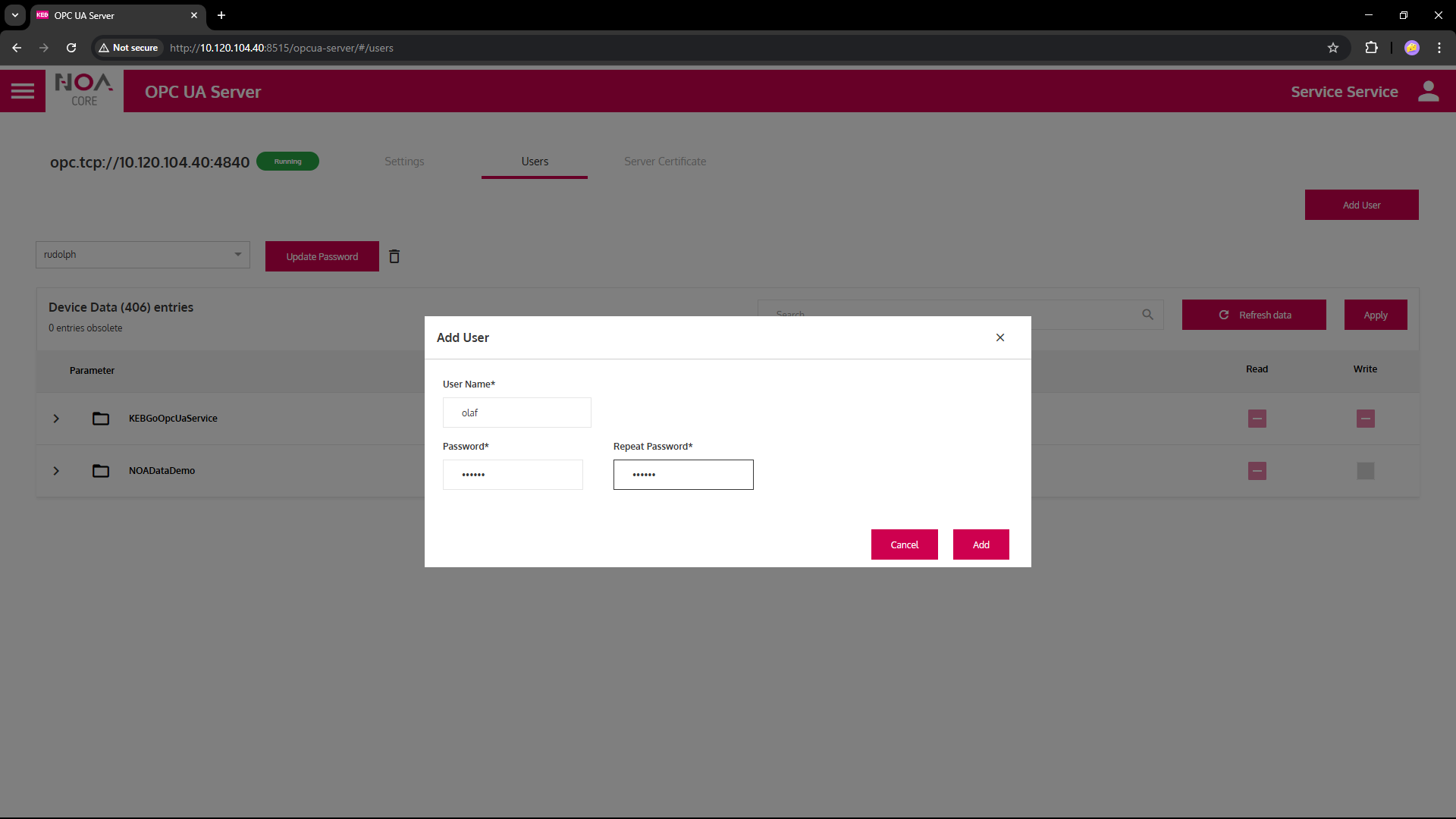The image size is (1456, 819).
Task: Click into the User Name field
Action: pyautogui.click(x=517, y=413)
